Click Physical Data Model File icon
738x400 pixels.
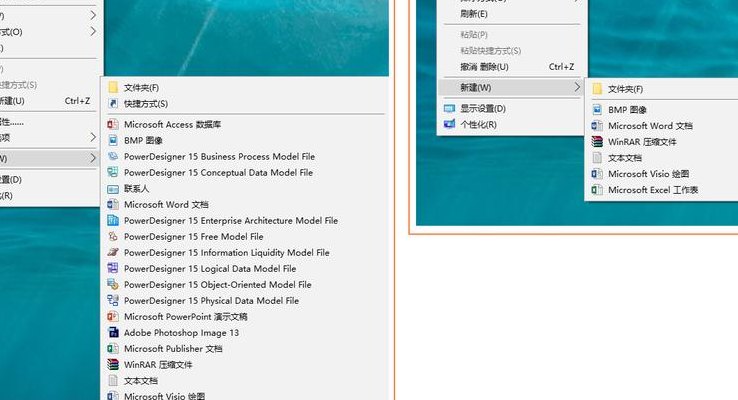pos(113,300)
